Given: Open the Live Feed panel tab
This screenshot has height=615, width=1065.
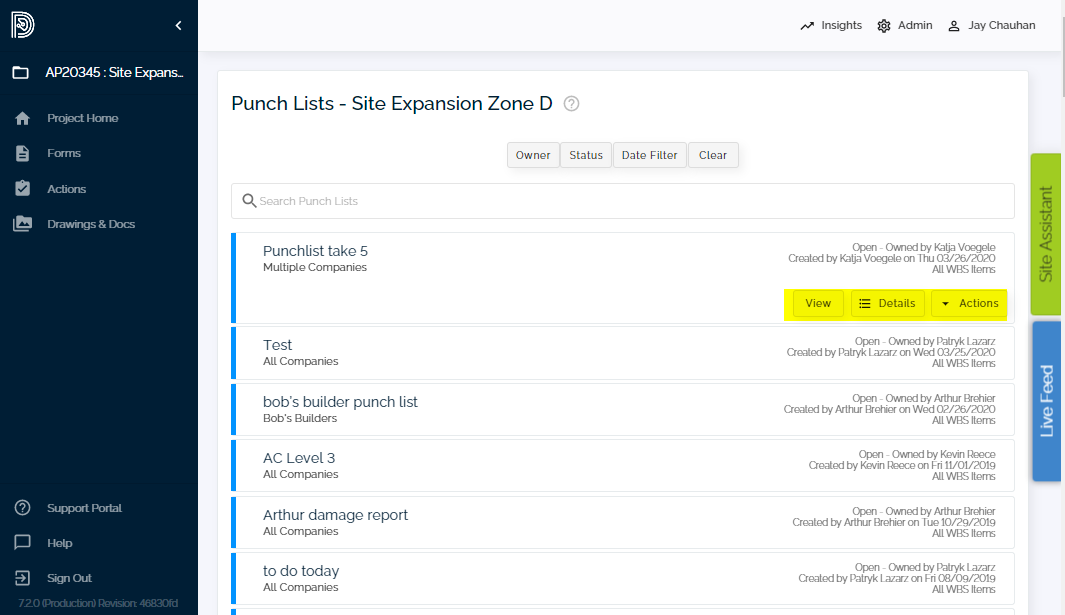Looking at the screenshot, I should click(1046, 399).
